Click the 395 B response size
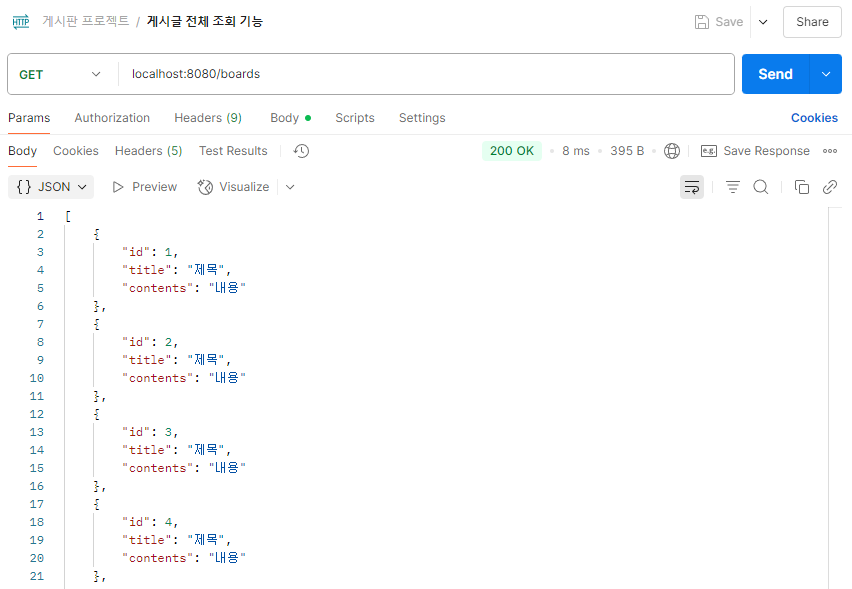Viewport: 852px width, 589px height. click(x=627, y=151)
